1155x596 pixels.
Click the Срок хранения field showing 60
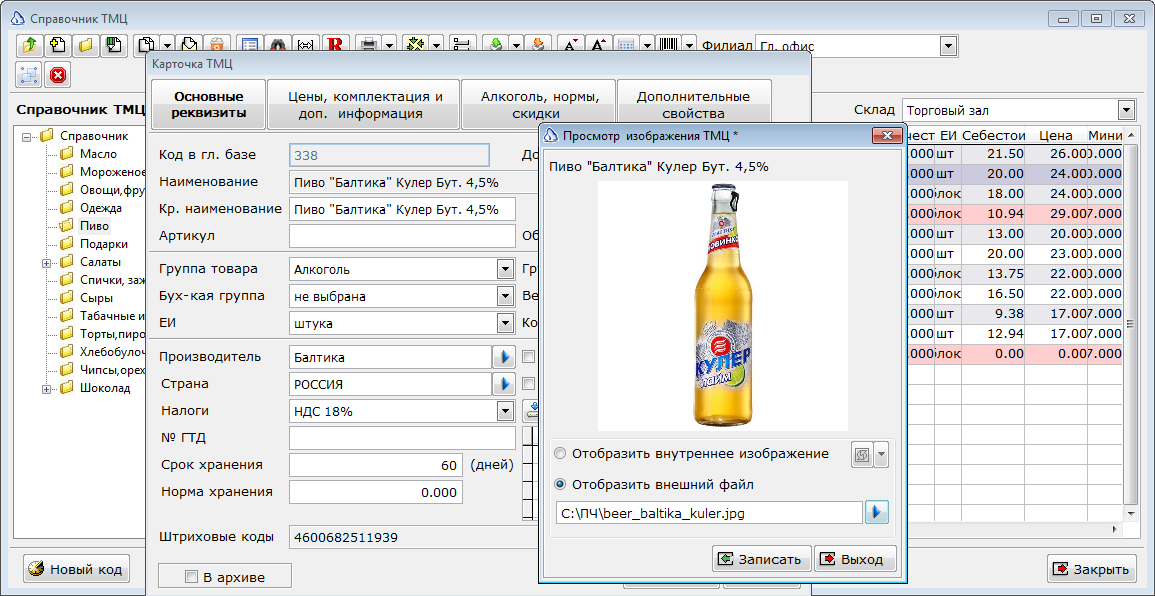[x=376, y=465]
